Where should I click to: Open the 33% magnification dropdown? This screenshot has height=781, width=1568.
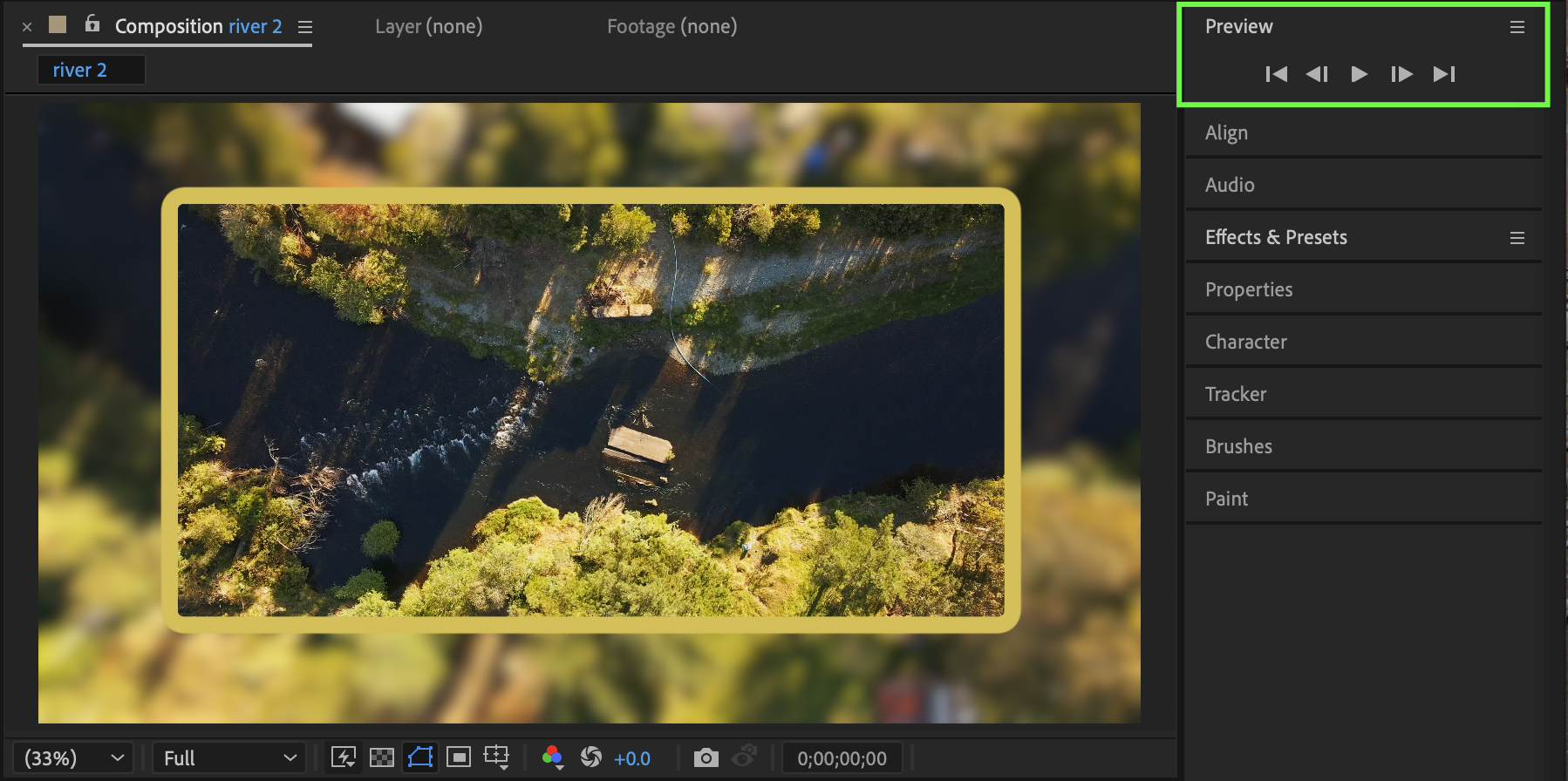click(73, 758)
